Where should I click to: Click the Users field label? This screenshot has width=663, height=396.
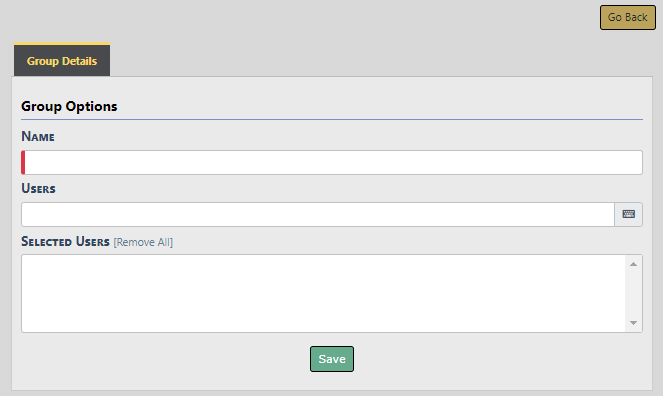38,188
